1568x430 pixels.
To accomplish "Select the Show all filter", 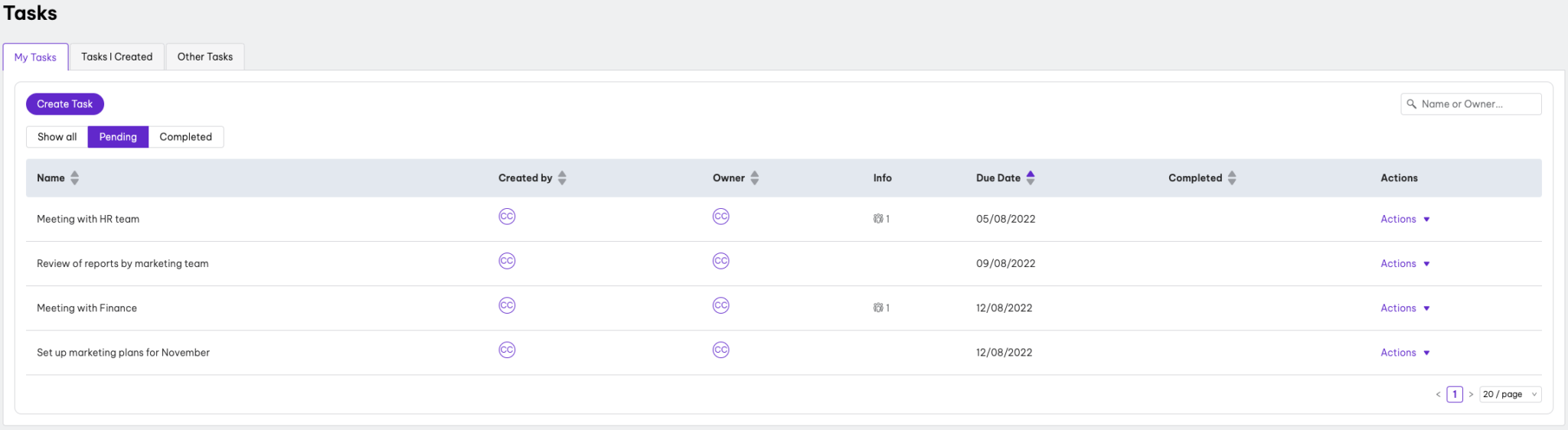I will pyautogui.click(x=57, y=137).
